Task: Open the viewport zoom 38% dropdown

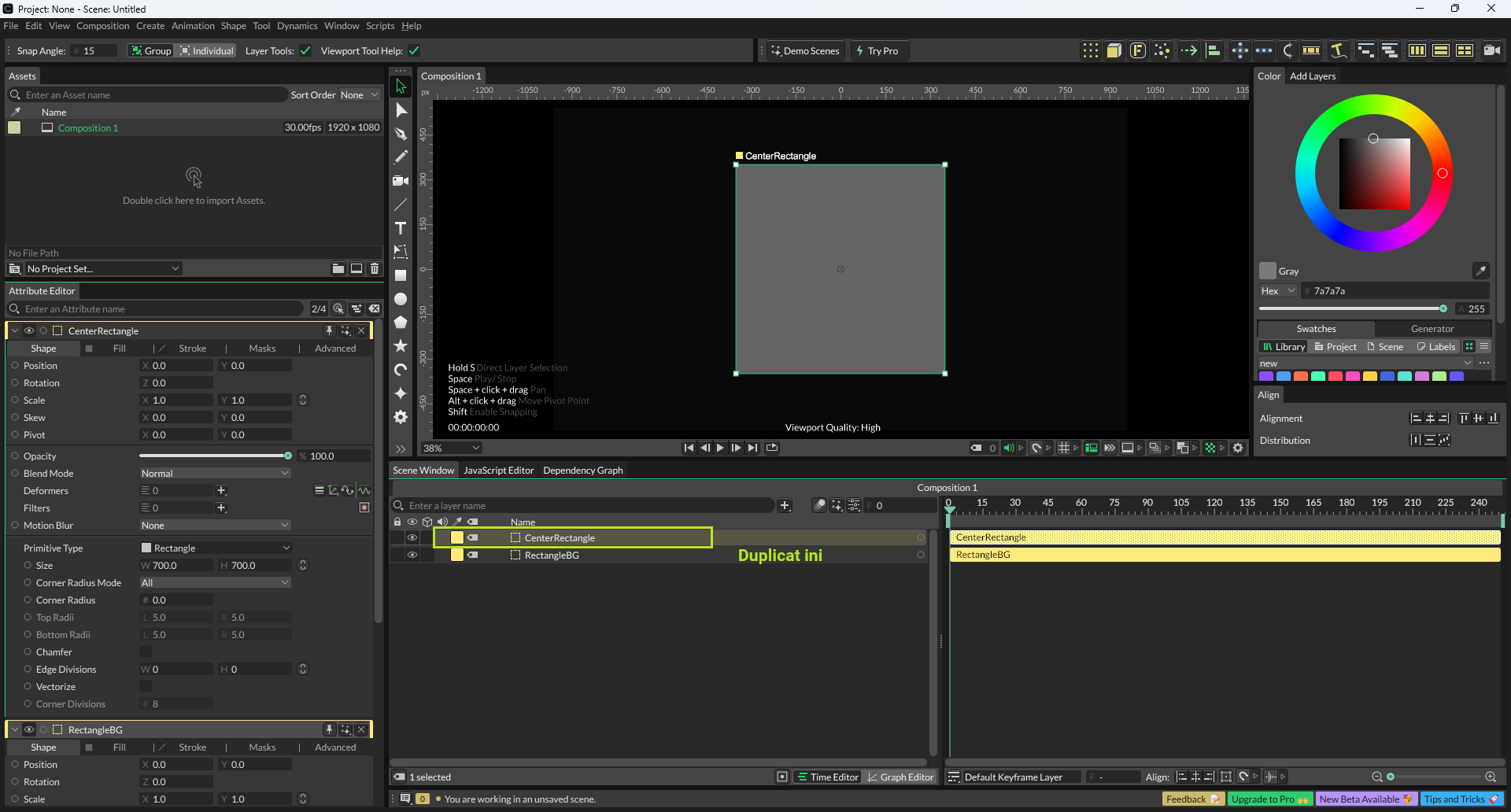Action: pyautogui.click(x=452, y=448)
